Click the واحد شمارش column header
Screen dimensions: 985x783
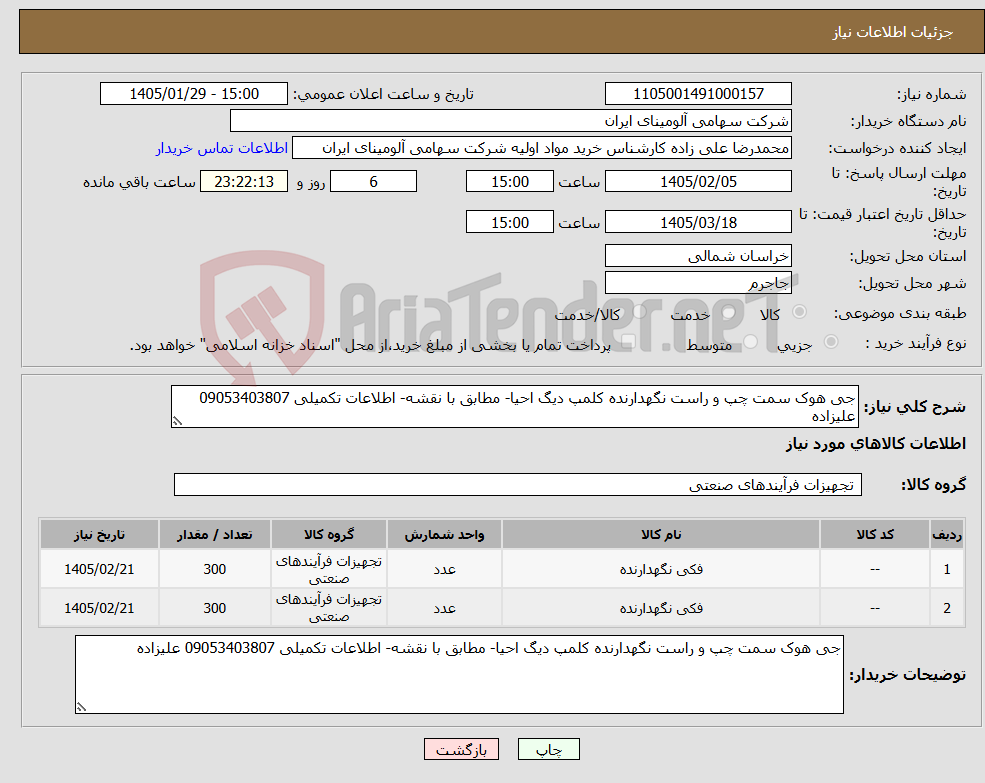click(x=444, y=534)
